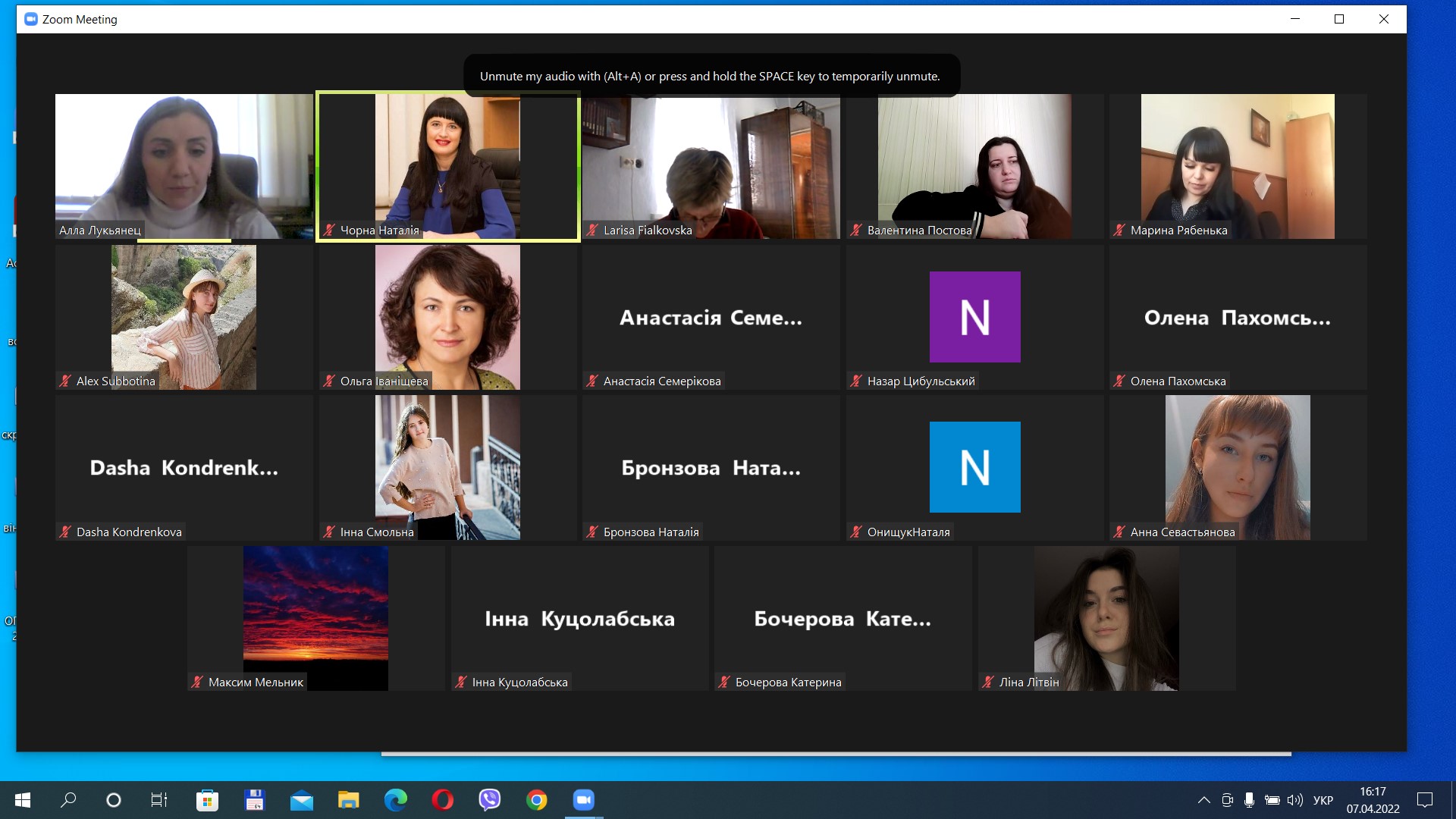Expand the hidden system tray icons
This screenshot has width=1456, height=819.
coord(1203,800)
